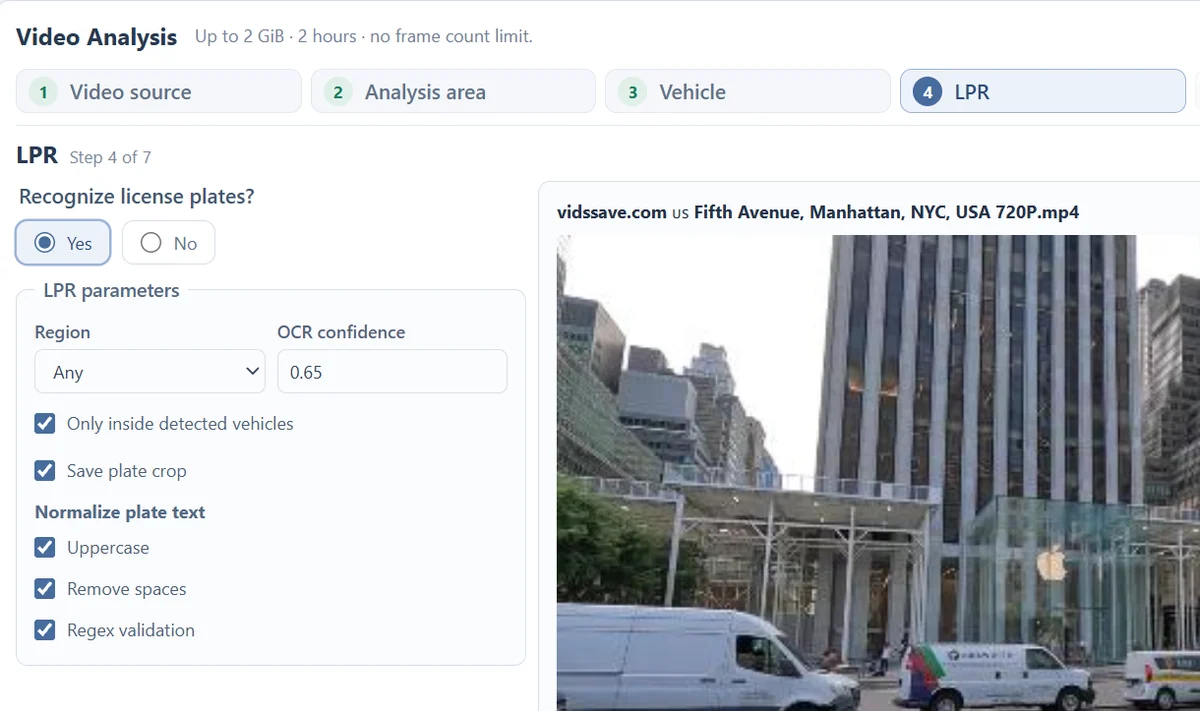Toggle the Remove spaces checkbox
Screen dimensions: 1200x711
tap(45, 588)
